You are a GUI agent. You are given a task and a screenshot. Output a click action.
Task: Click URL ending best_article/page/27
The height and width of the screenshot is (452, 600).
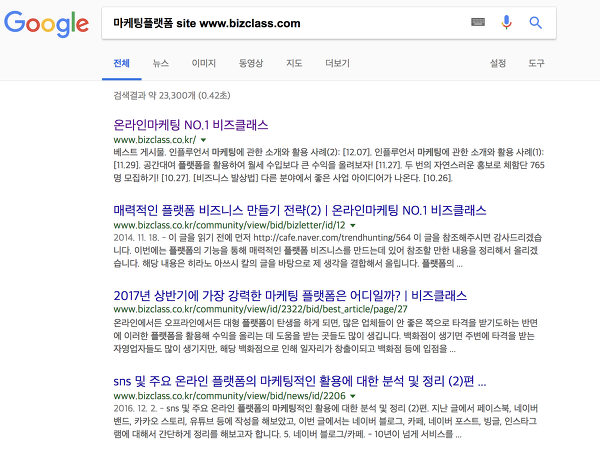tap(260, 309)
